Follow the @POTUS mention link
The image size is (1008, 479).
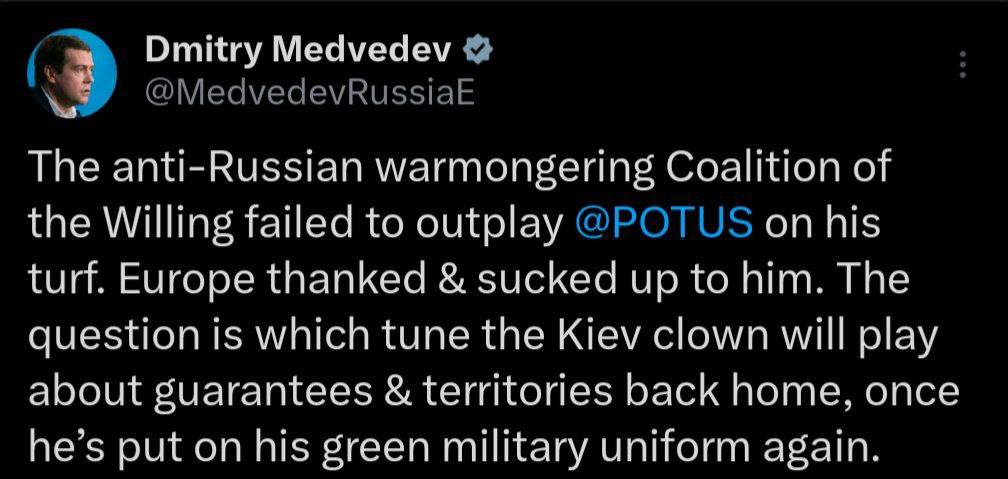[665, 222]
